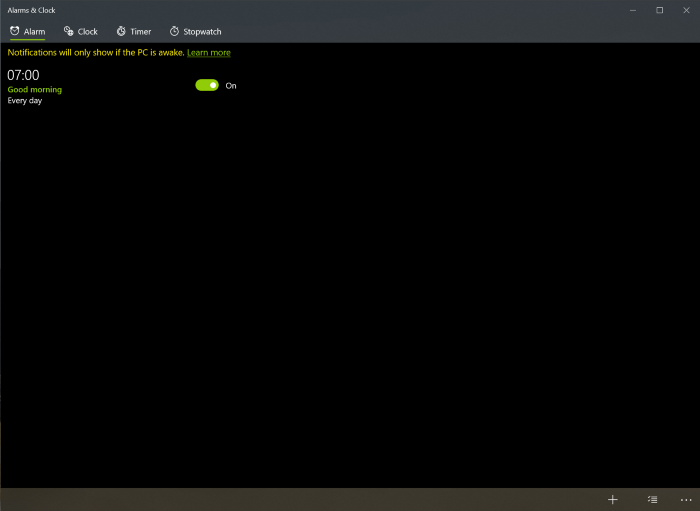The width and height of the screenshot is (700, 511).
Task: Switch to the Alarm tab
Action: click(28, 31)
